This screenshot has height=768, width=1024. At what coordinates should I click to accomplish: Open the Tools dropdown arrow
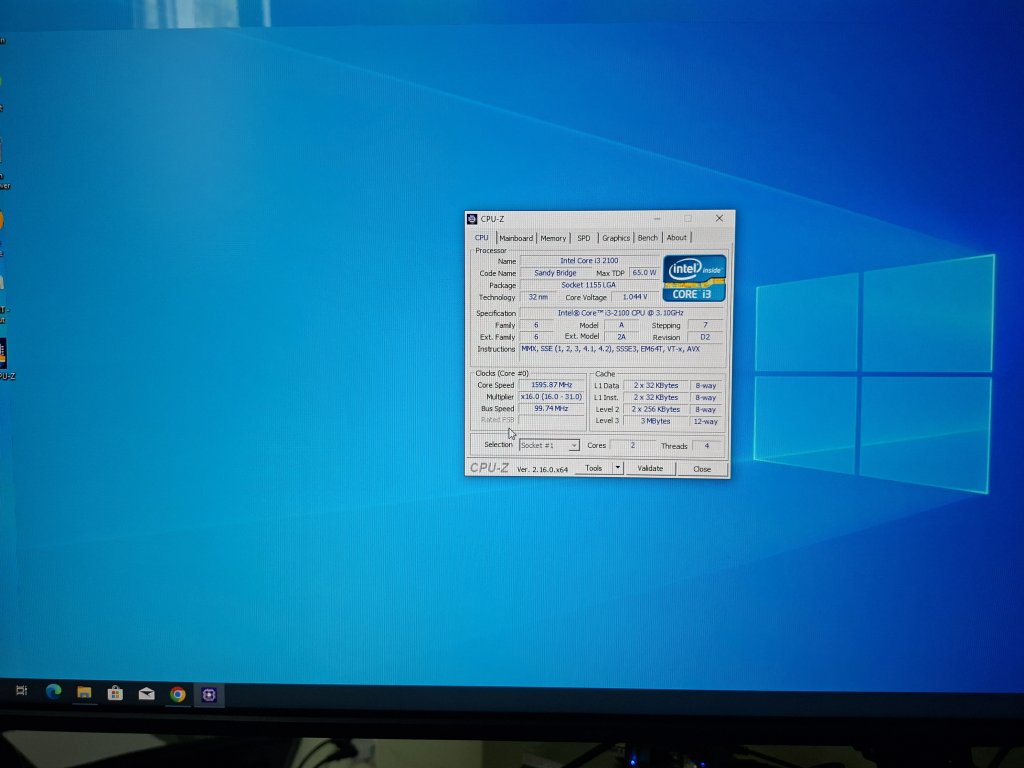pos(618,468)
